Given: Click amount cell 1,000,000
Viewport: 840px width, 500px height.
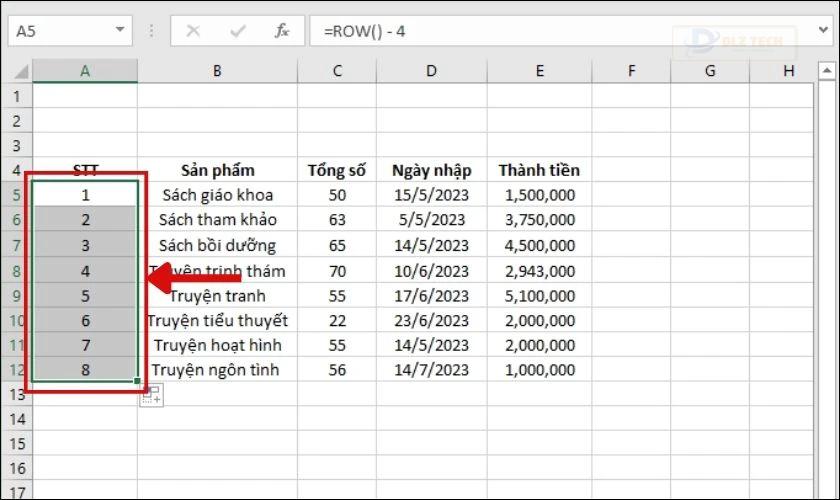Looking at the screenshot, I should click(539, 369).
